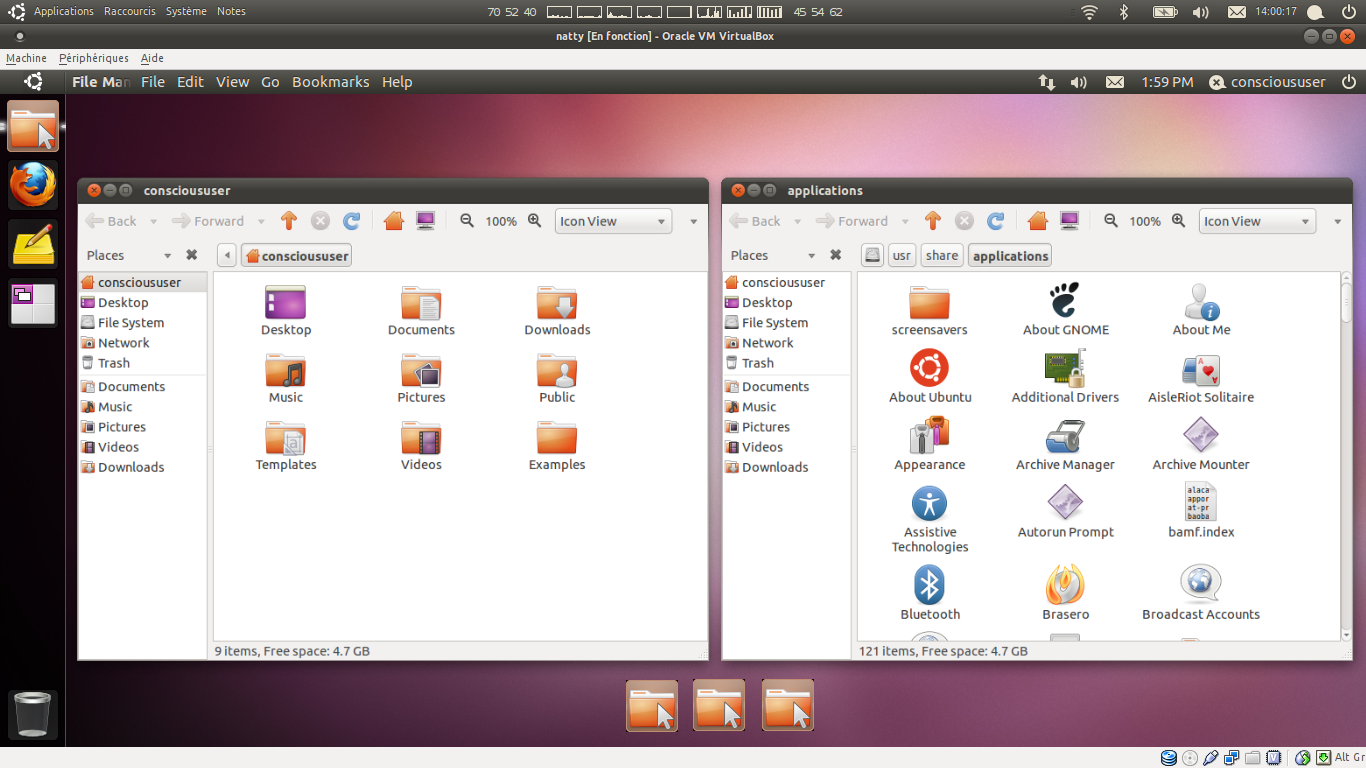The height and width of the screenshot is (768, 1366).
Task: Click the 'usr' path button
Action: (902, 256)
